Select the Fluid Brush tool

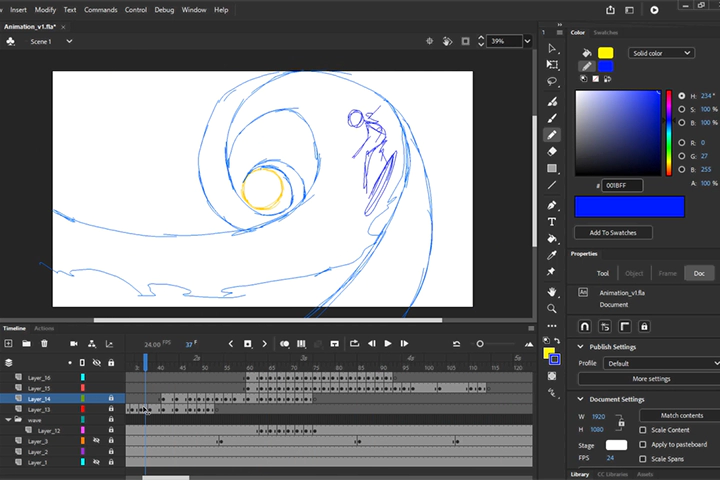click(552, 102)
